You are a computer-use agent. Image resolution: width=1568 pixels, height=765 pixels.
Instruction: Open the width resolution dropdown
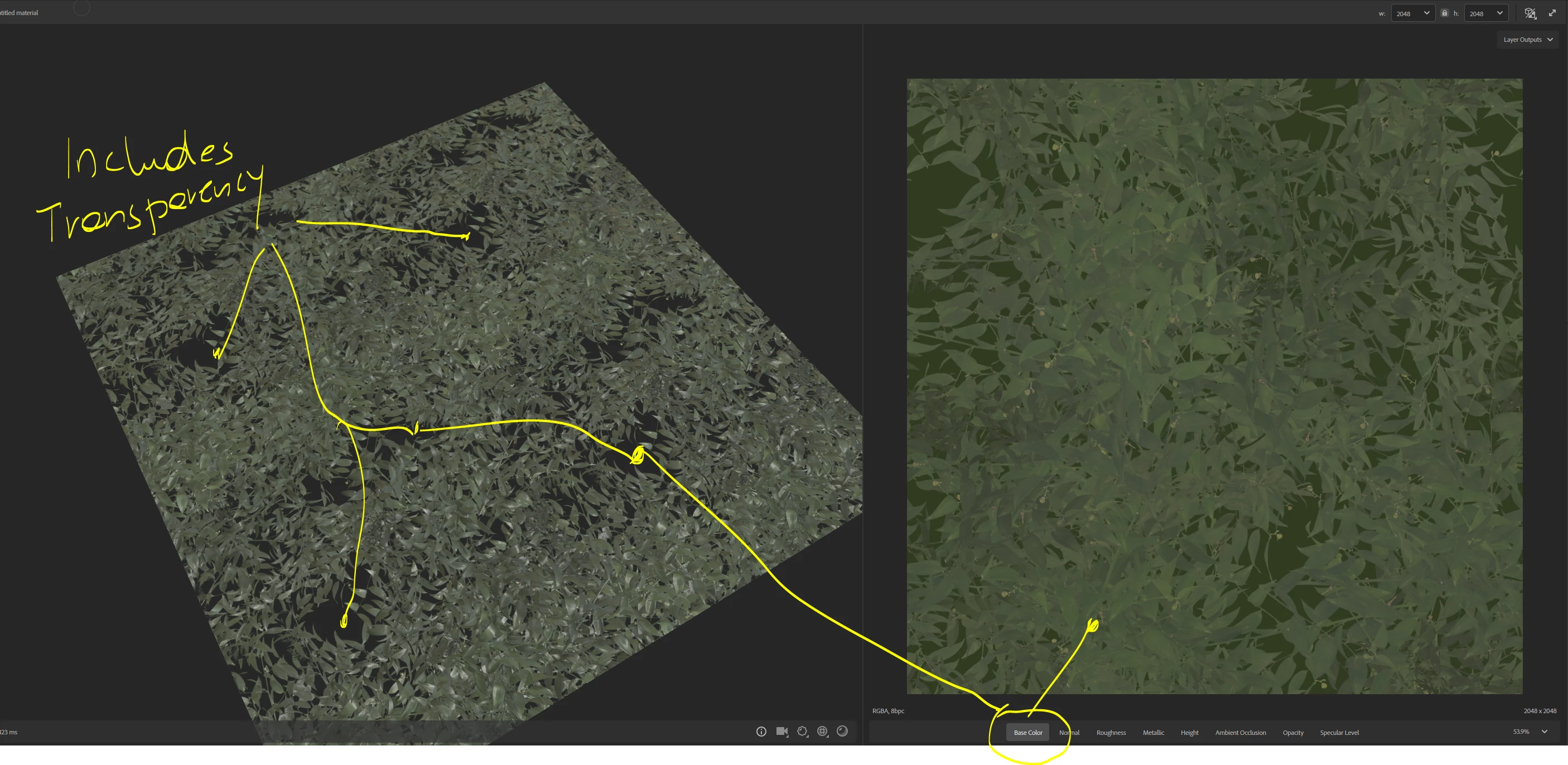point(1413,13)
